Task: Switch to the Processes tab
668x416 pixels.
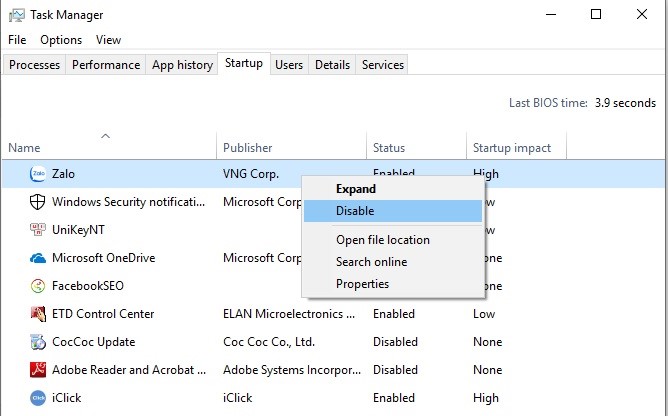Action: [35, 65]
